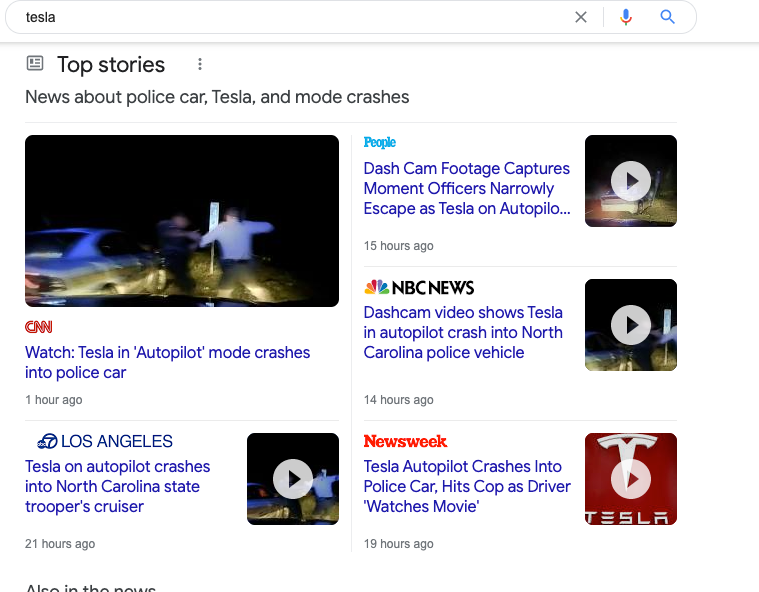The image size is (759, 592).
Task: Open 'Dash Cam Footage Captures Moment' article
Action: [467, 188]
